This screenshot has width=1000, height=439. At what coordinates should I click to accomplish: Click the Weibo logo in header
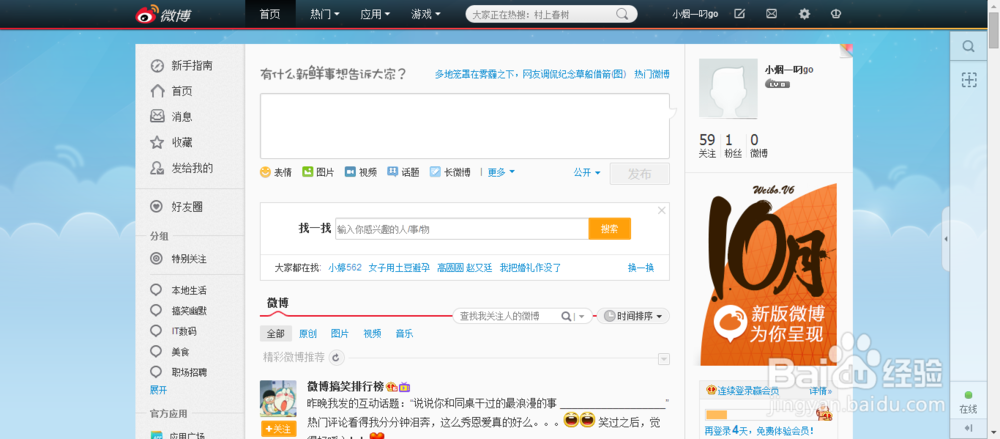163,14
